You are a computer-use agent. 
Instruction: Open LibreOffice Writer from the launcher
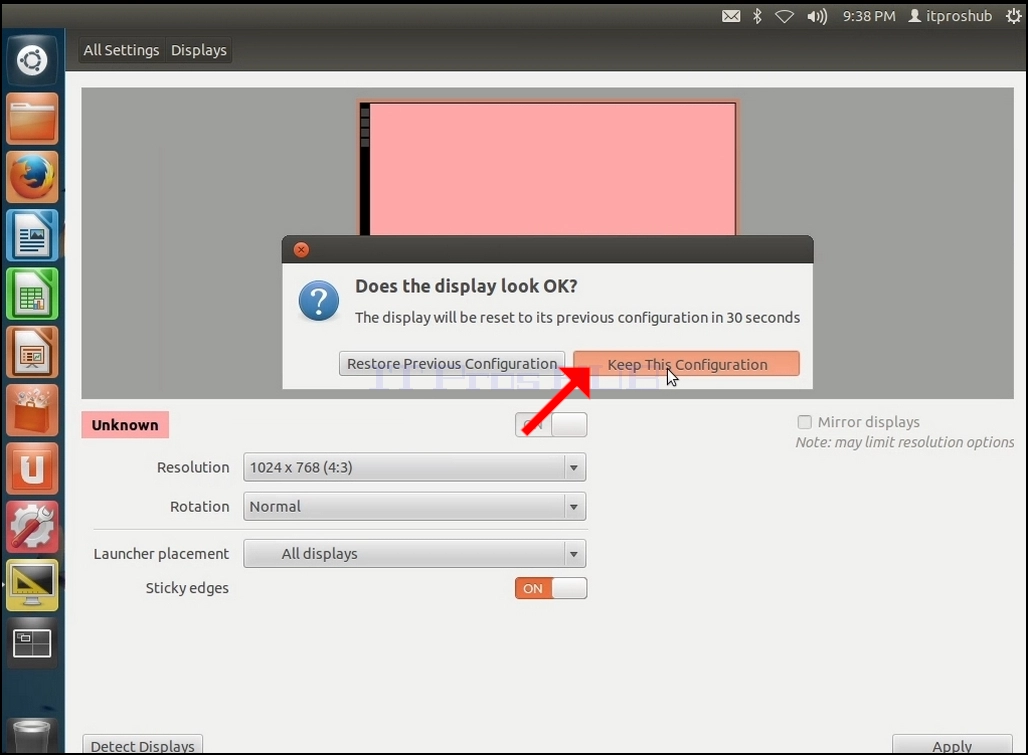(x=32, y=235)
